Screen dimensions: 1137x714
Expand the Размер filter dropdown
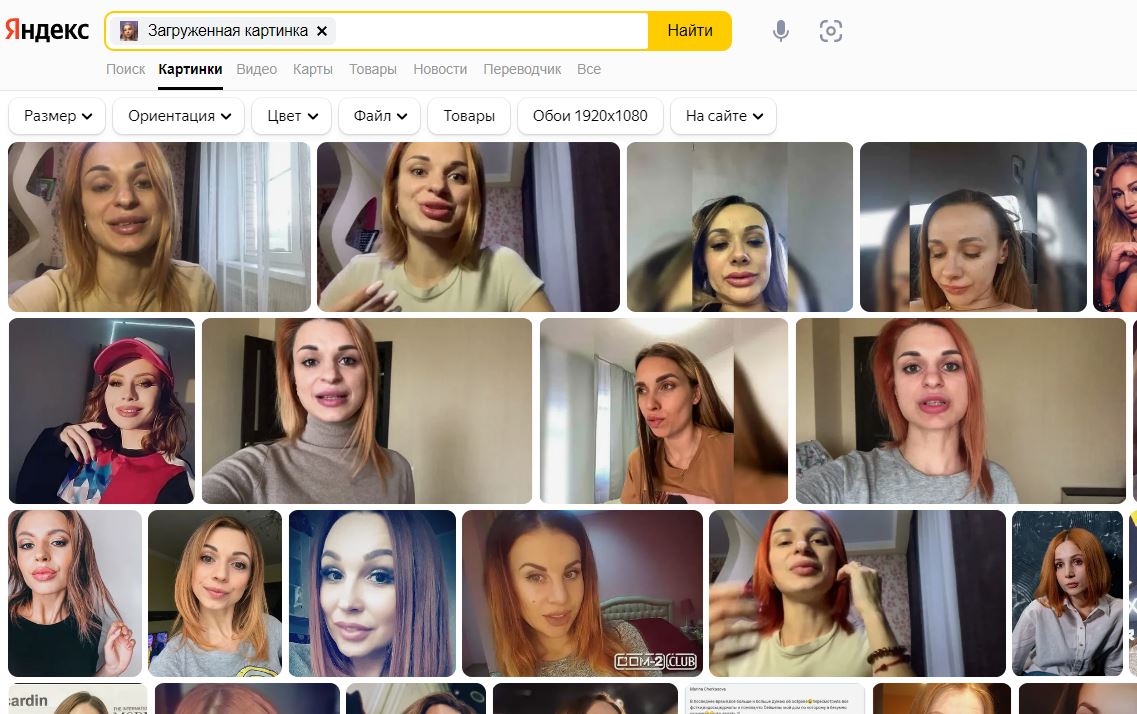click(57, 116)
